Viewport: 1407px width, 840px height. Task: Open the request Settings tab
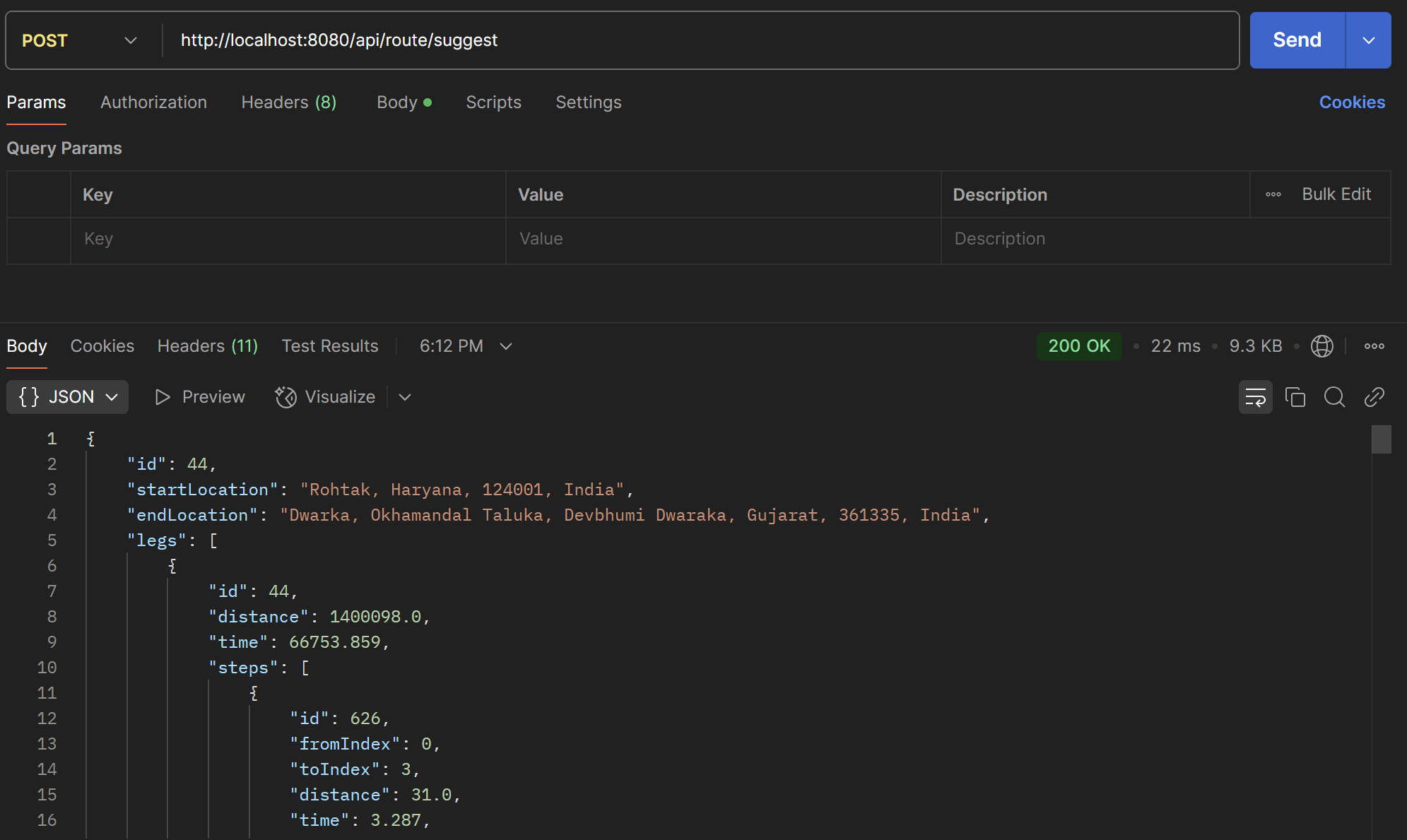(x=589, y=102)
